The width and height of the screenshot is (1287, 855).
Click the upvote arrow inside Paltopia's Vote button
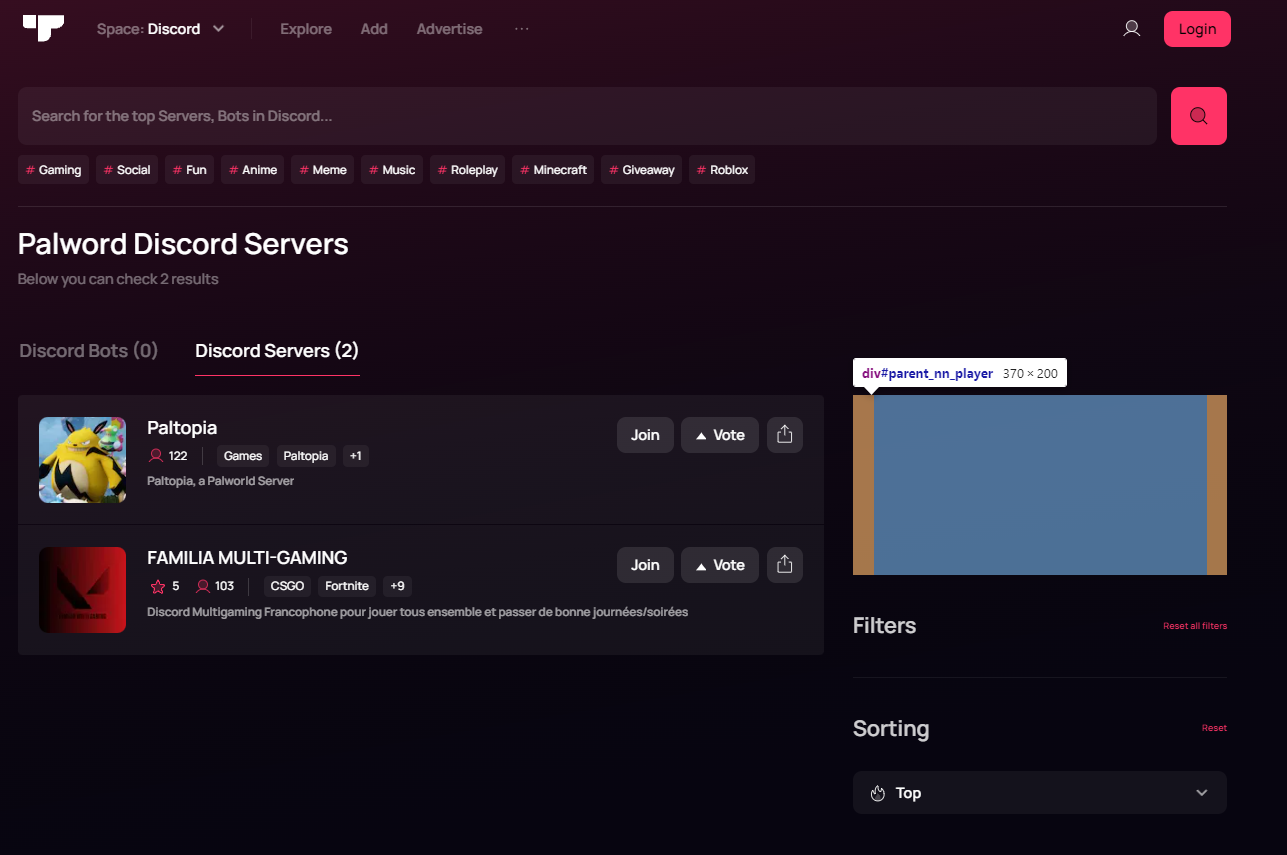[703, 434]
